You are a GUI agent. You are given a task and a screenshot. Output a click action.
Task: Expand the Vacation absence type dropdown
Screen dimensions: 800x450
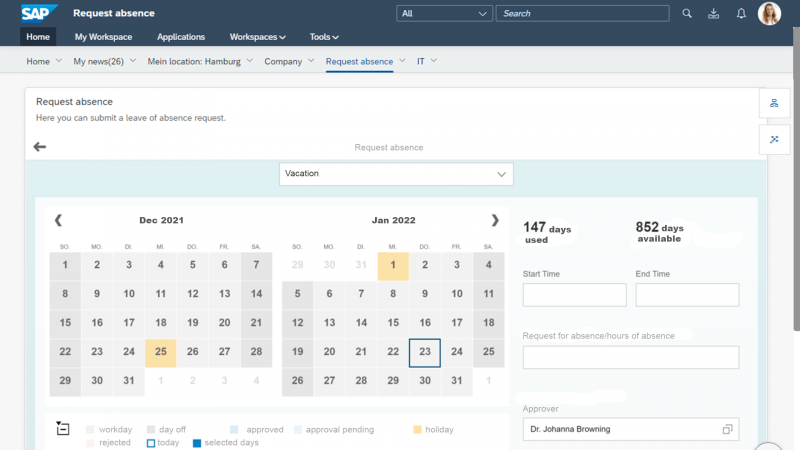[x=396, y=174]
